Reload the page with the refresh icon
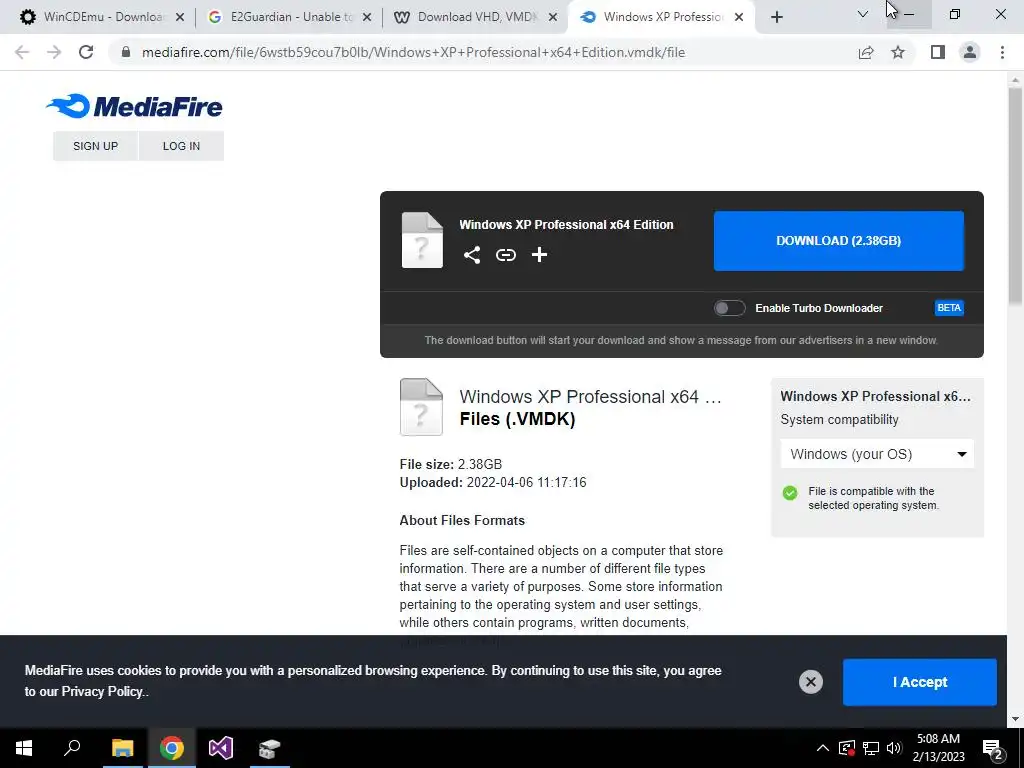Image resolution: width=1024 pixels, height=768 pixels. click(x=86, y=52)
